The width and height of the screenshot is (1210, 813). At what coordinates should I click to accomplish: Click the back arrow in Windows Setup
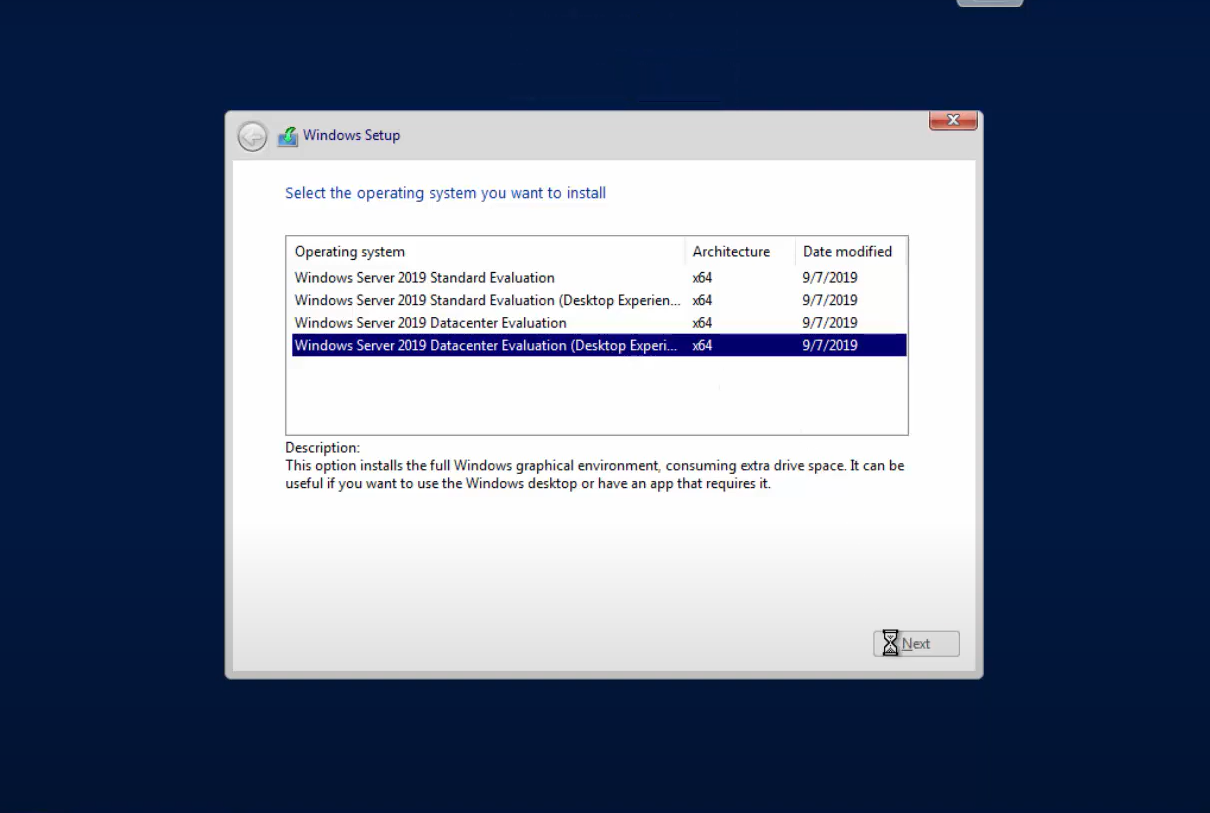[252, 136]
